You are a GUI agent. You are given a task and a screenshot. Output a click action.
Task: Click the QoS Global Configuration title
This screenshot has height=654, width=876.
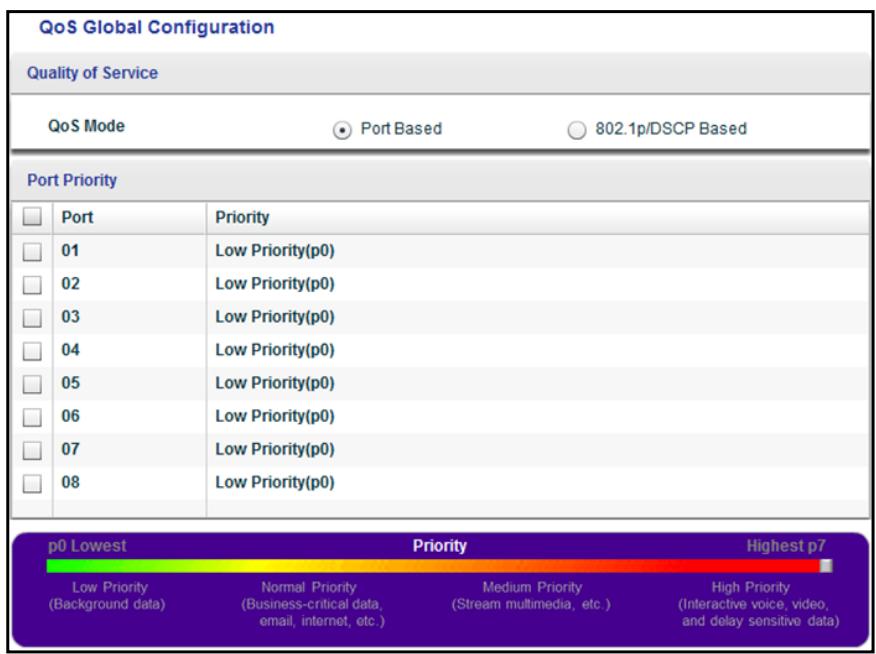click(156, 27)
